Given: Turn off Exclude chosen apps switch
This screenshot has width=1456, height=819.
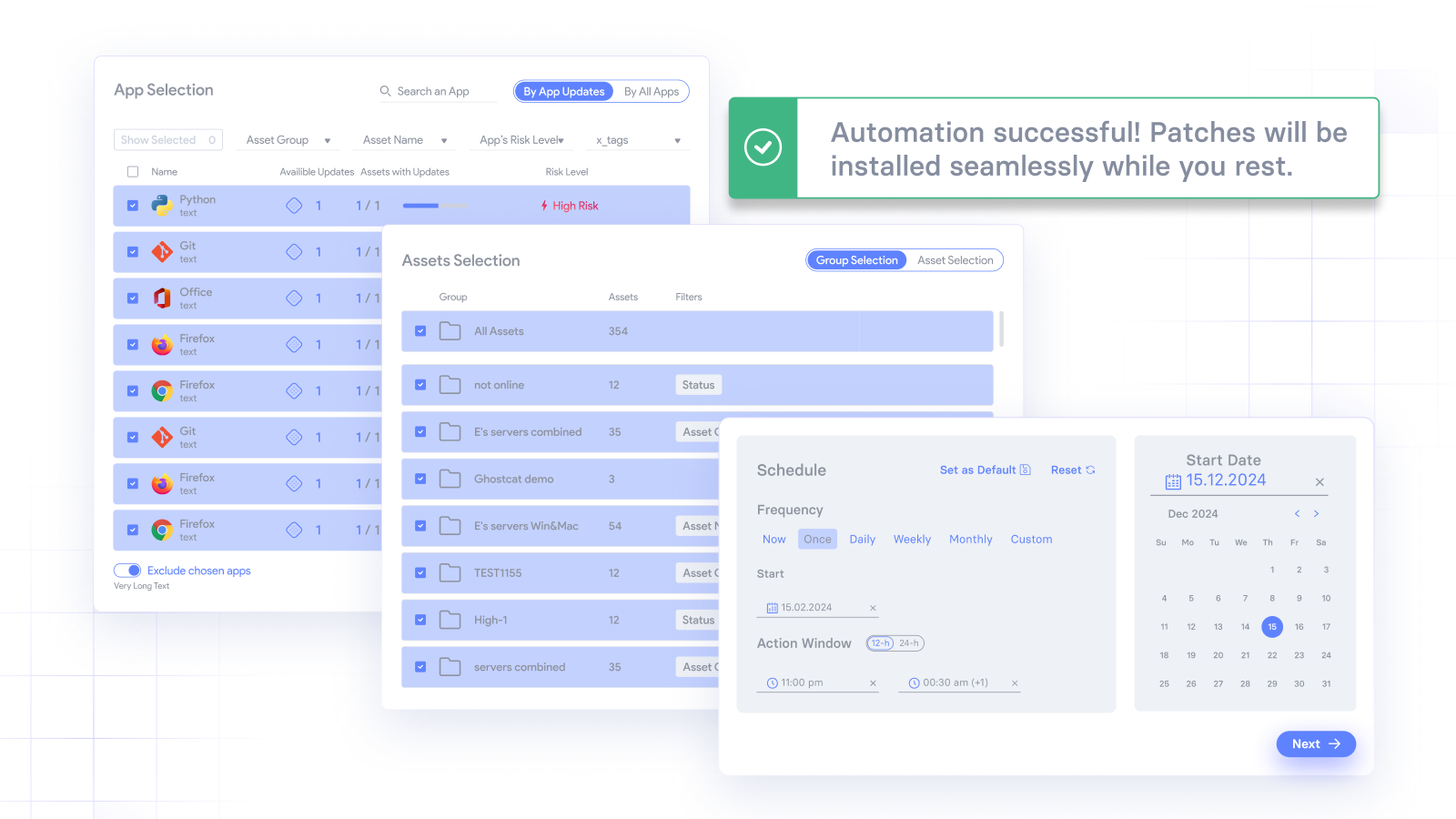Looking at the screenshot, I should click(x=127, y=571).
